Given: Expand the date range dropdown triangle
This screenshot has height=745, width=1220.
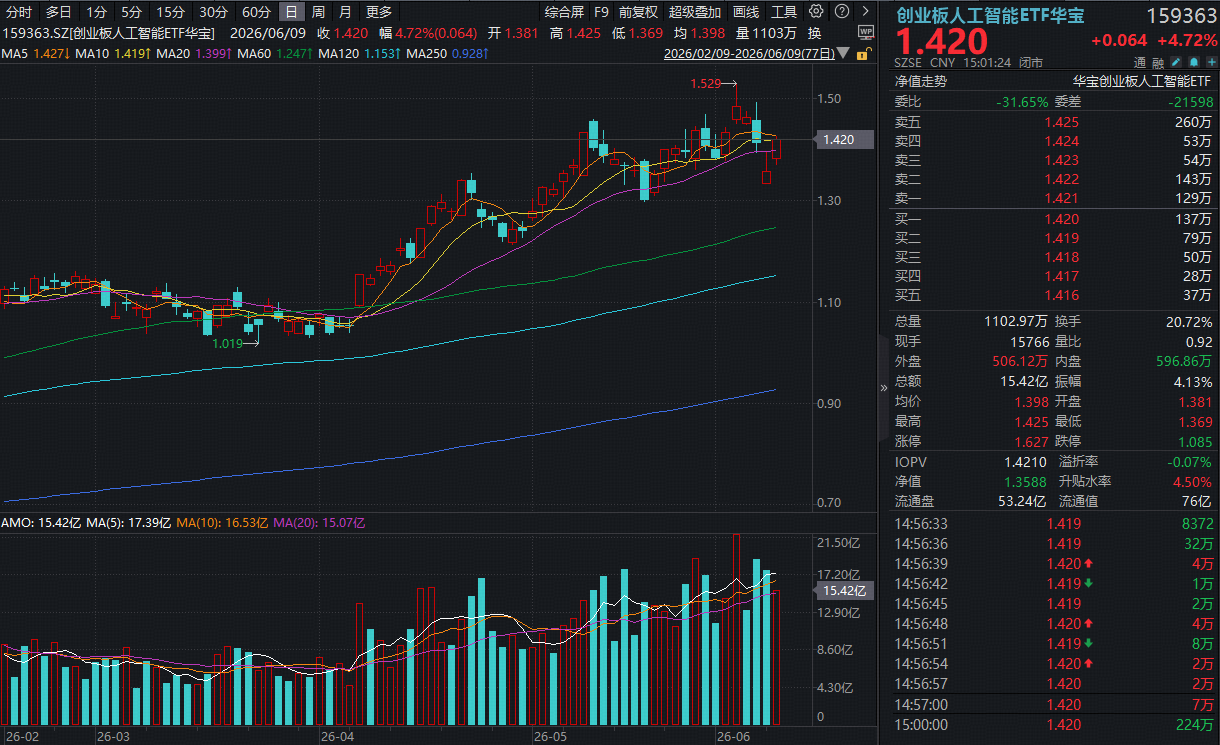Looking at the screenshot, I should click(x=844, y=52).
